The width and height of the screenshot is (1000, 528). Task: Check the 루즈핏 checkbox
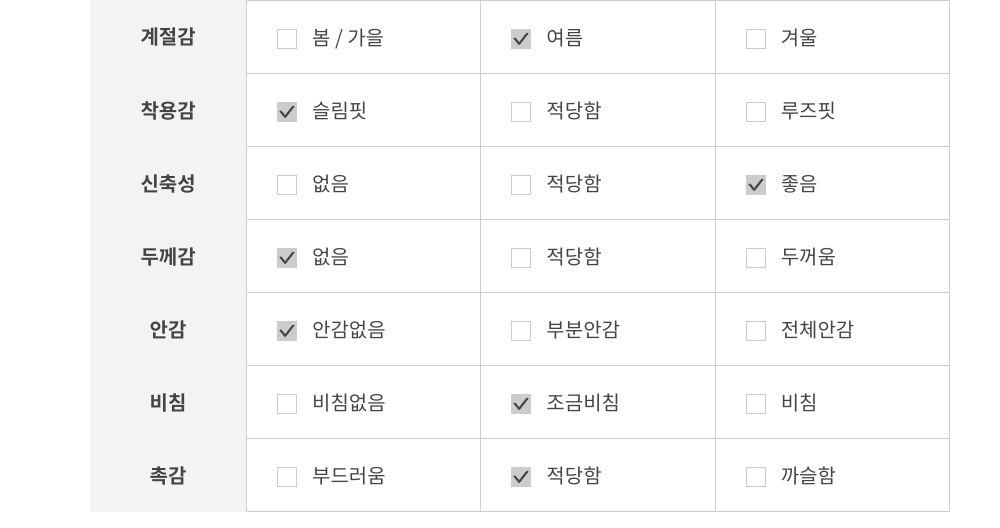coord(756,112)
